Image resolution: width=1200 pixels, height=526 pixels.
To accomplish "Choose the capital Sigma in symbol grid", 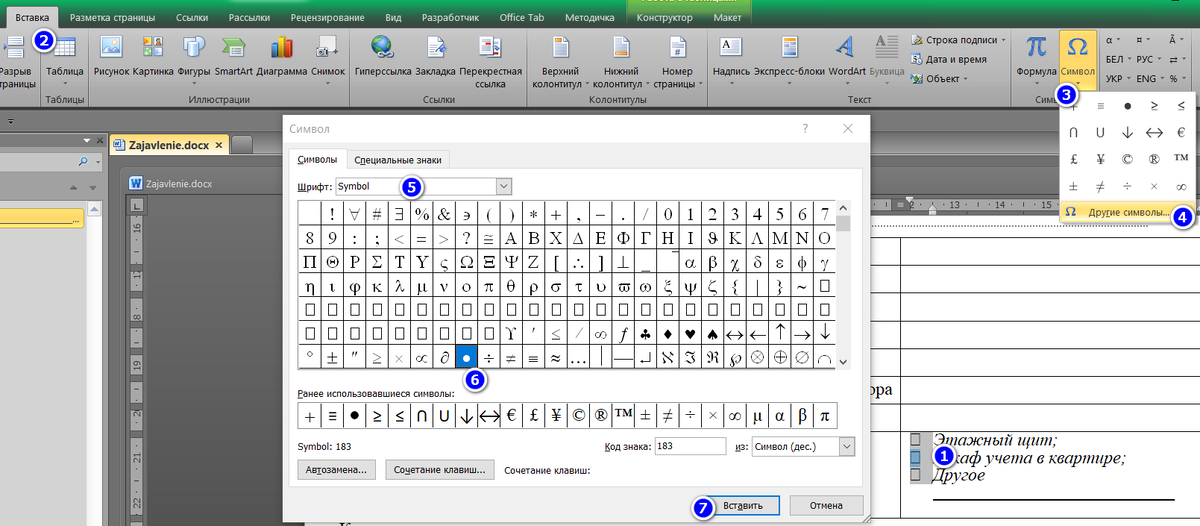I will (378, 262).
